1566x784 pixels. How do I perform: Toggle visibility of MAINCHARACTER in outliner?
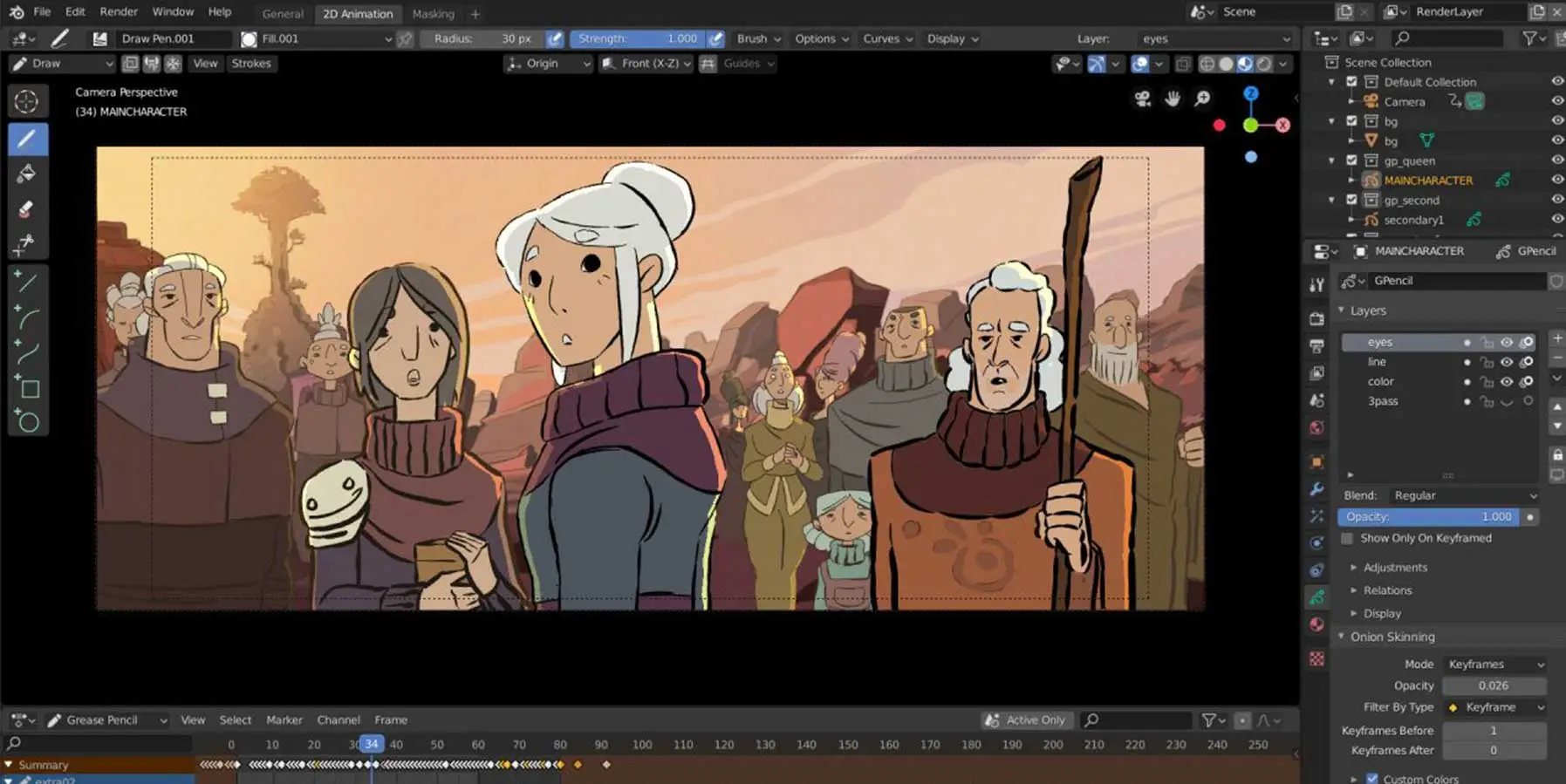tap(1556, 180)
